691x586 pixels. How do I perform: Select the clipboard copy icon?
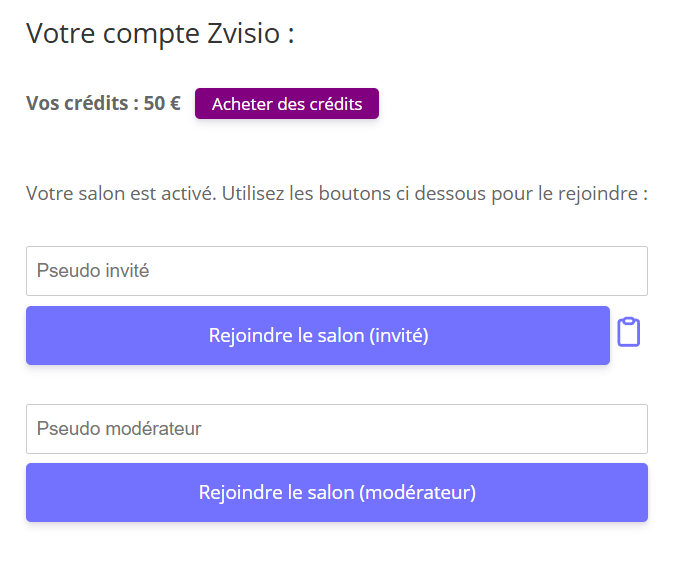[x=628, y=332]
